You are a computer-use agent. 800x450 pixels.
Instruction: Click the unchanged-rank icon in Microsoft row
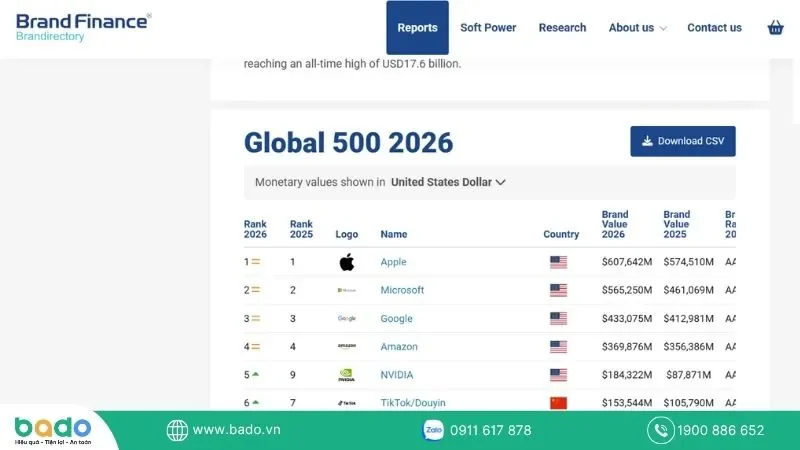click(256, 290)
